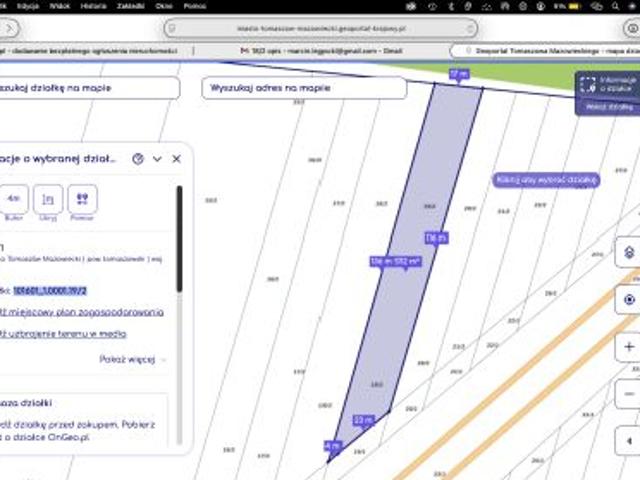Click the Bufor tool icon

click(x=13, y=199)
